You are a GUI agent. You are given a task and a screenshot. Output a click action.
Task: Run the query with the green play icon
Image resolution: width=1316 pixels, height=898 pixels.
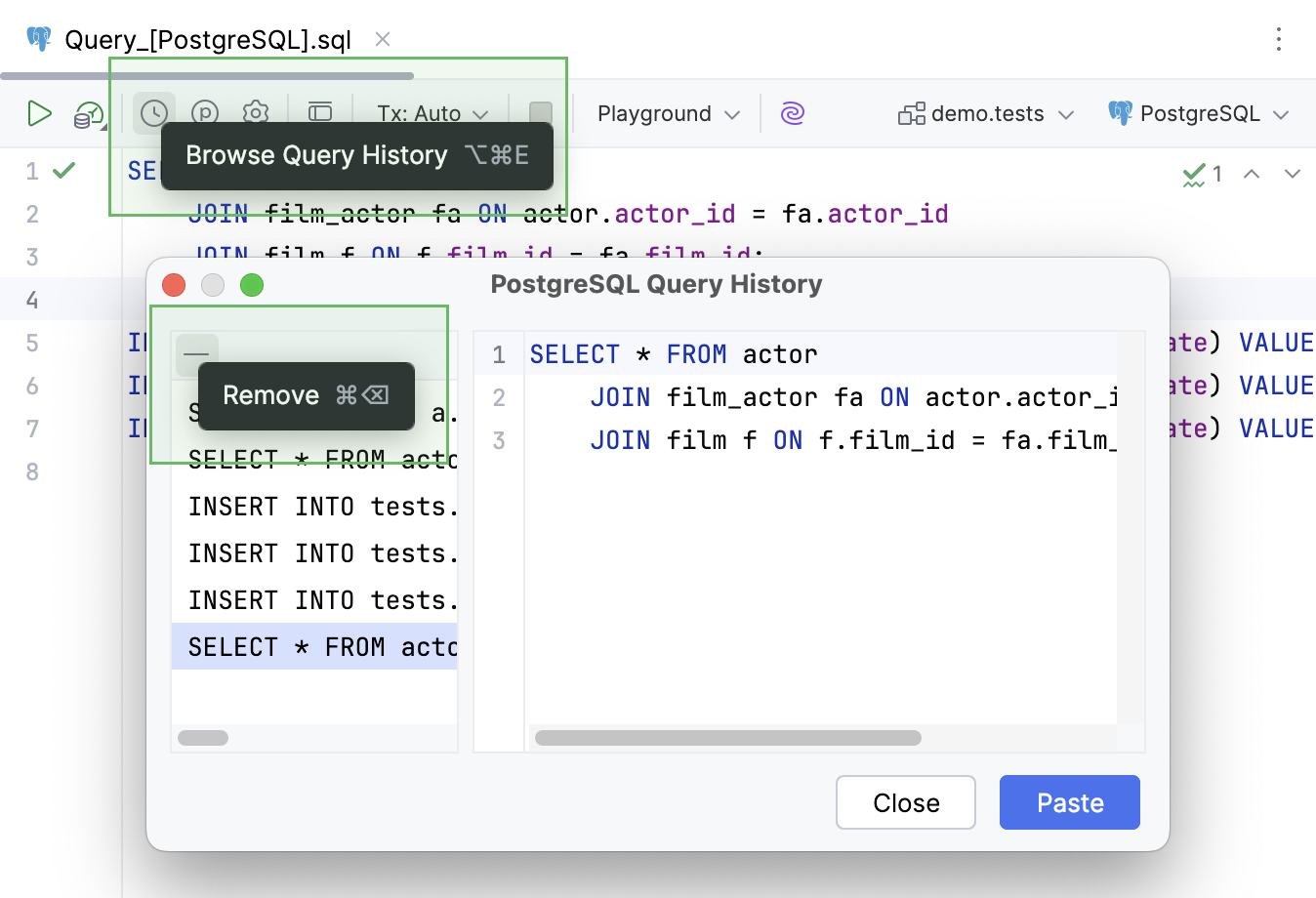coord(40,113)
